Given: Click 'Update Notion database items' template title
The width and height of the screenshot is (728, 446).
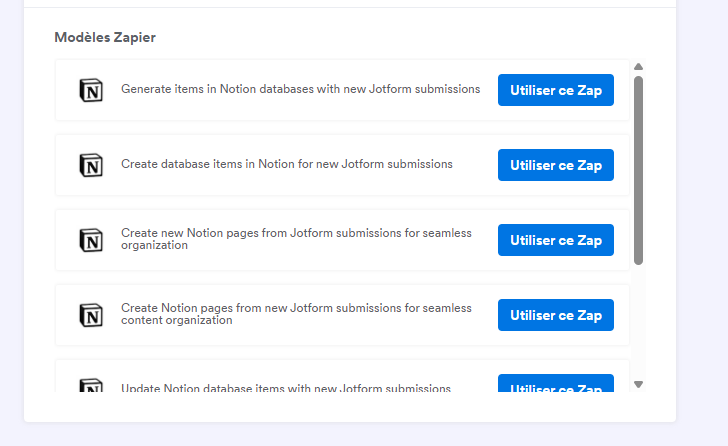Looking at the screenshot, I should pyautogui.click(x=286, y=388).
